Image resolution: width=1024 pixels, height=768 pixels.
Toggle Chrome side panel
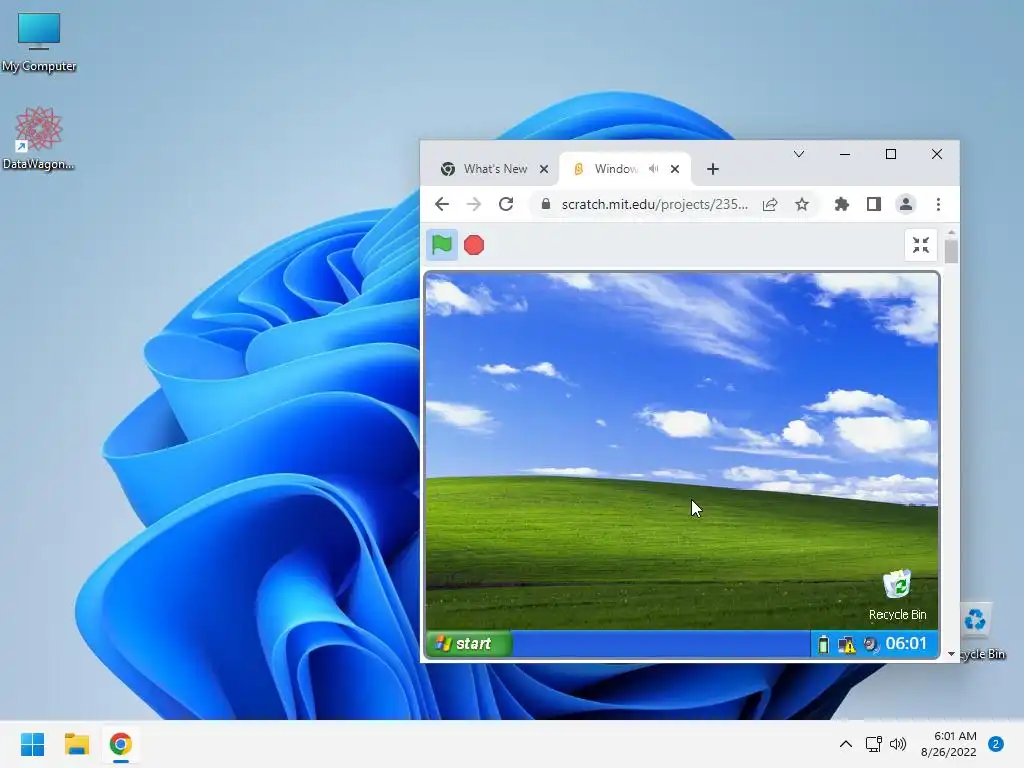pos(874,204)
